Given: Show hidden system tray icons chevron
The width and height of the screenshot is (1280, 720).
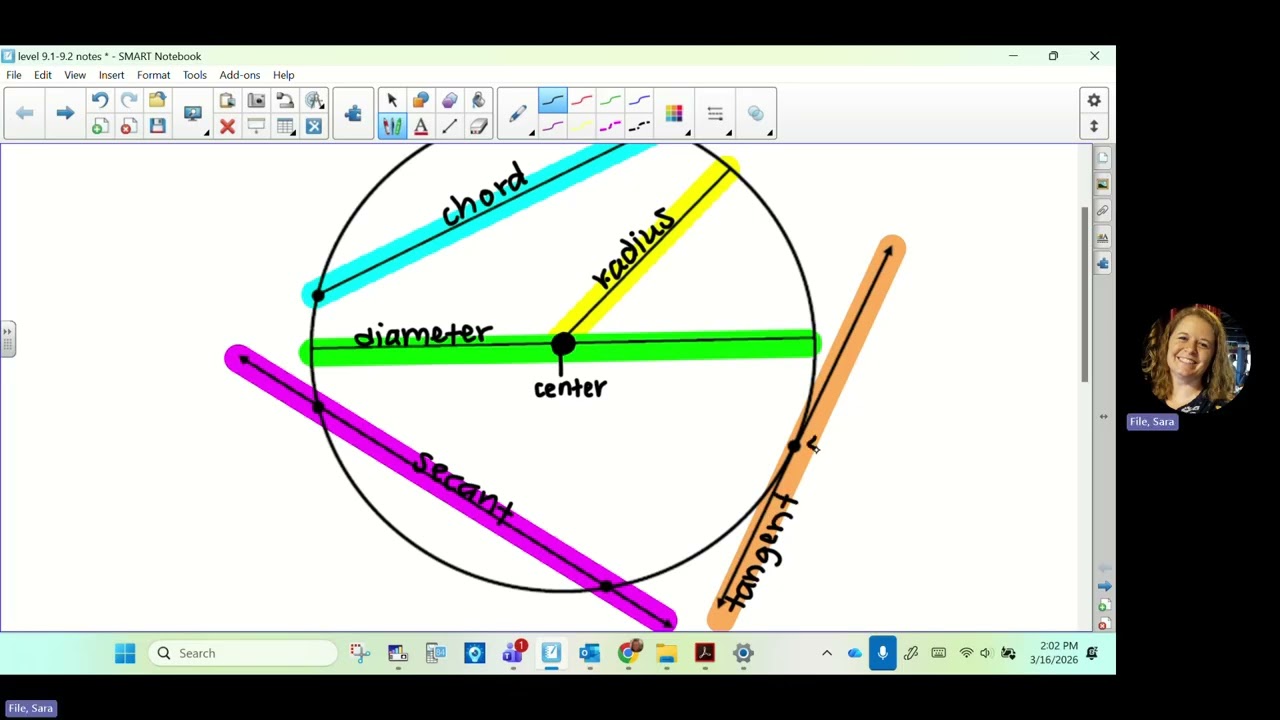Looking at the screenshot, I should point(826,653).
